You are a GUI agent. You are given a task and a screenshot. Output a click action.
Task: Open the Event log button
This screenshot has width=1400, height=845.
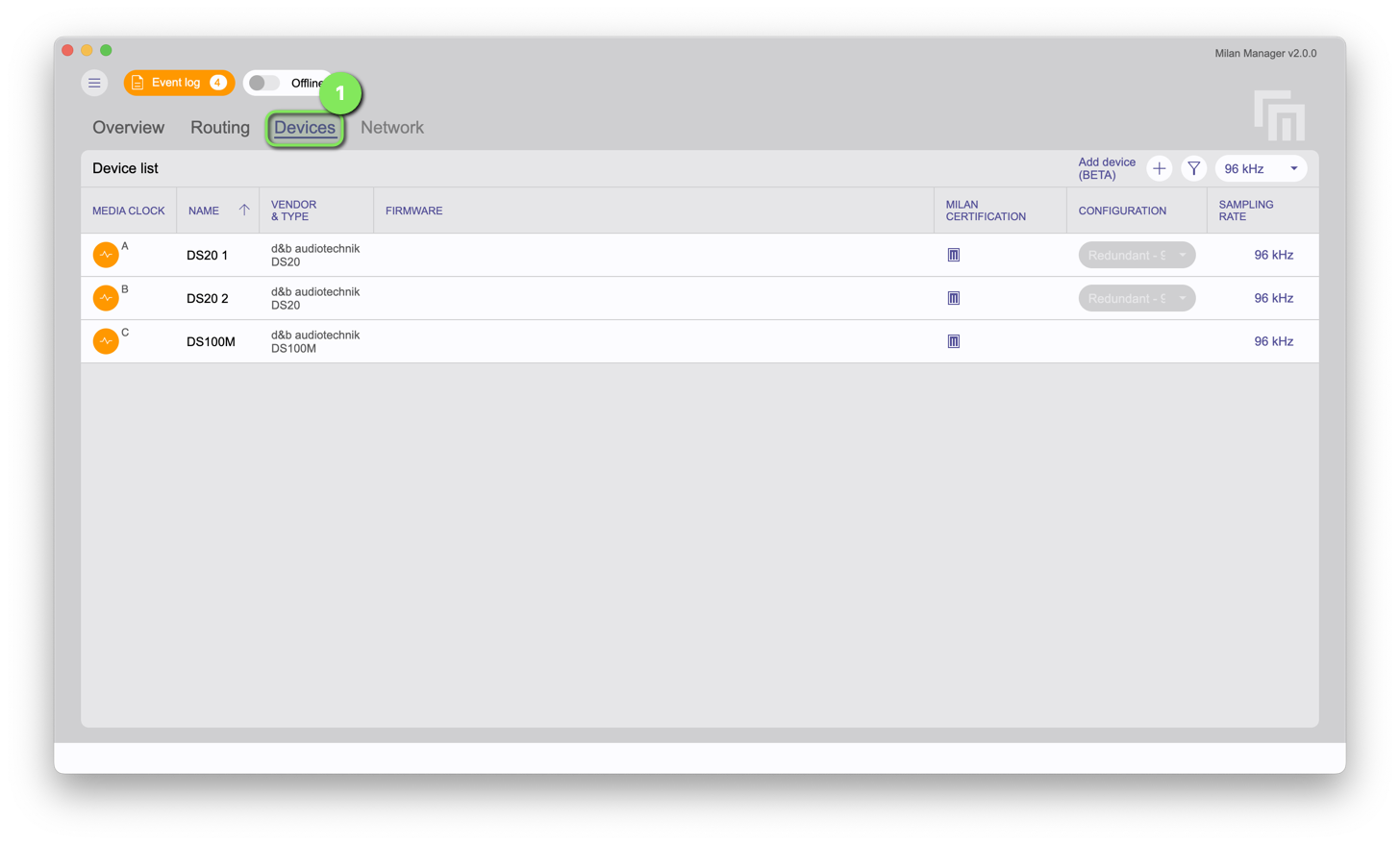179,83
